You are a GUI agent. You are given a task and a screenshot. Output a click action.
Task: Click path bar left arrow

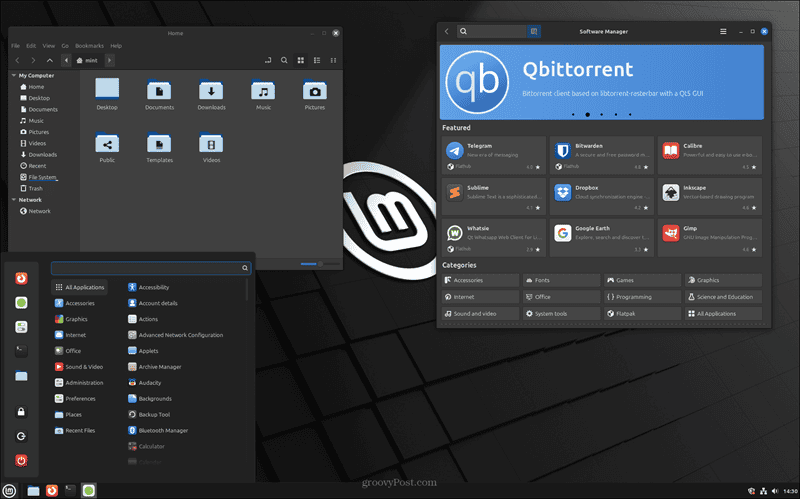[66, 60]
